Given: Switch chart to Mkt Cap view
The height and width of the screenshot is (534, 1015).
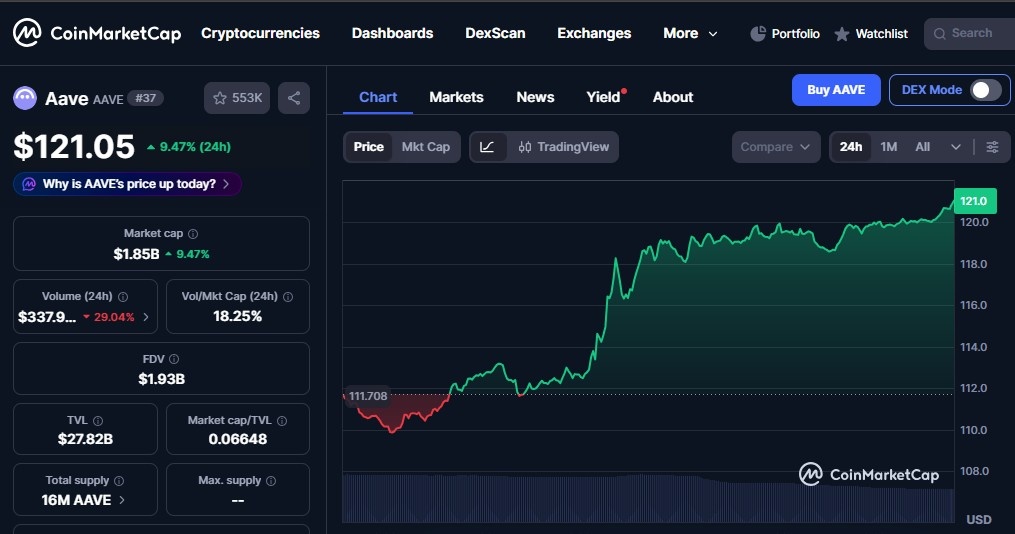Looking at the screenshot, I should tap(425, 147).
